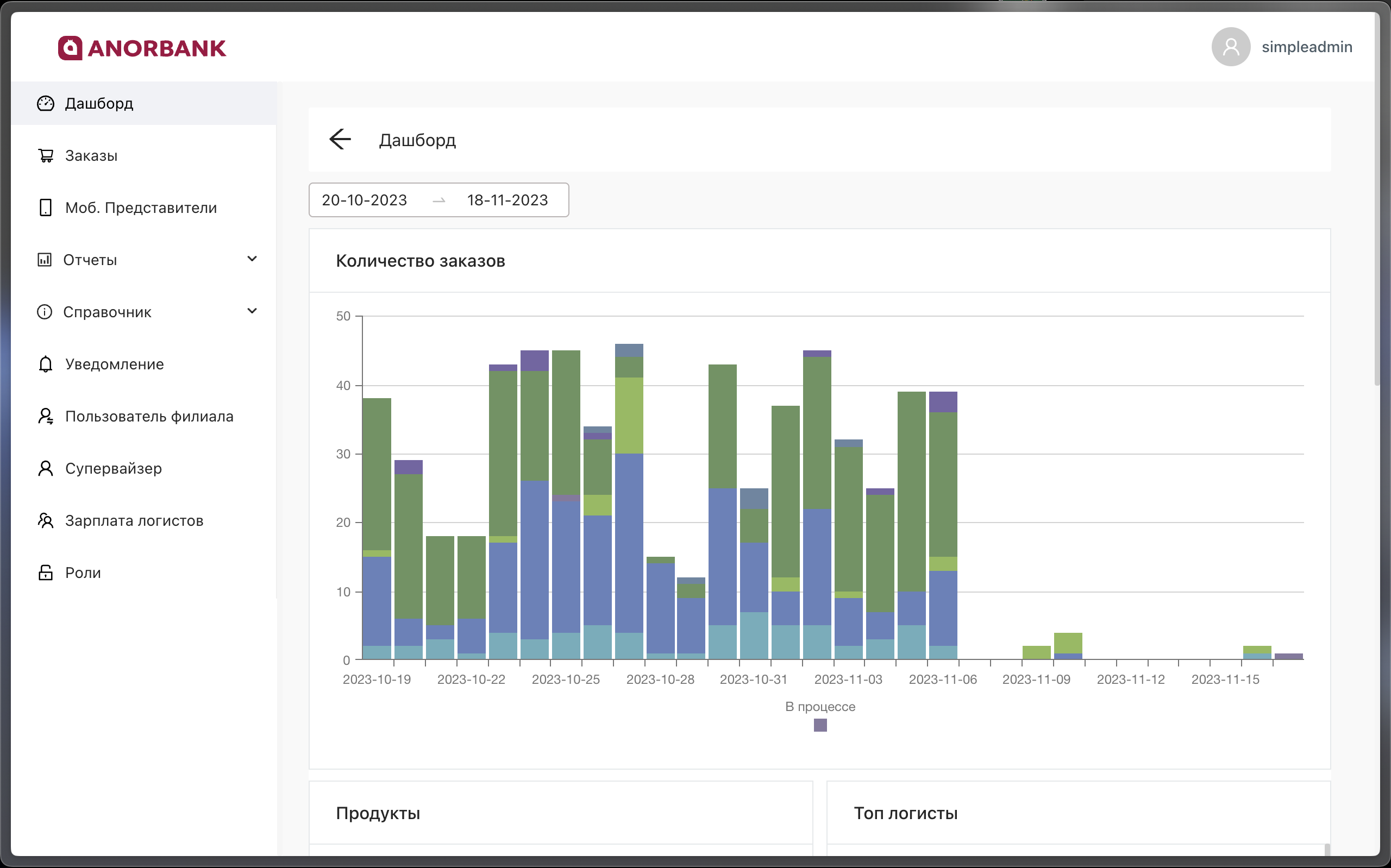Click the Зарплата логистов people icon
Screen dimensions: 1391x868
(45, 521)
